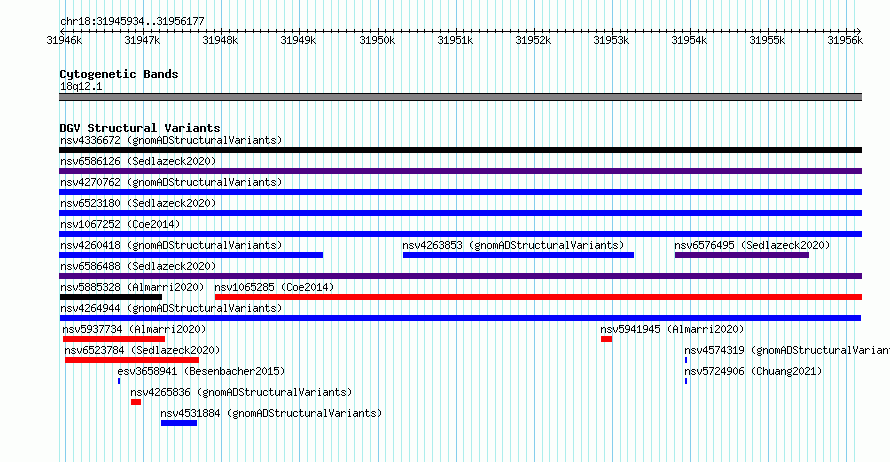This screenshot has width=890, height=462.
Task: Select the nsv6586126 purple variant bar
Action: click(x=460, y=171)
